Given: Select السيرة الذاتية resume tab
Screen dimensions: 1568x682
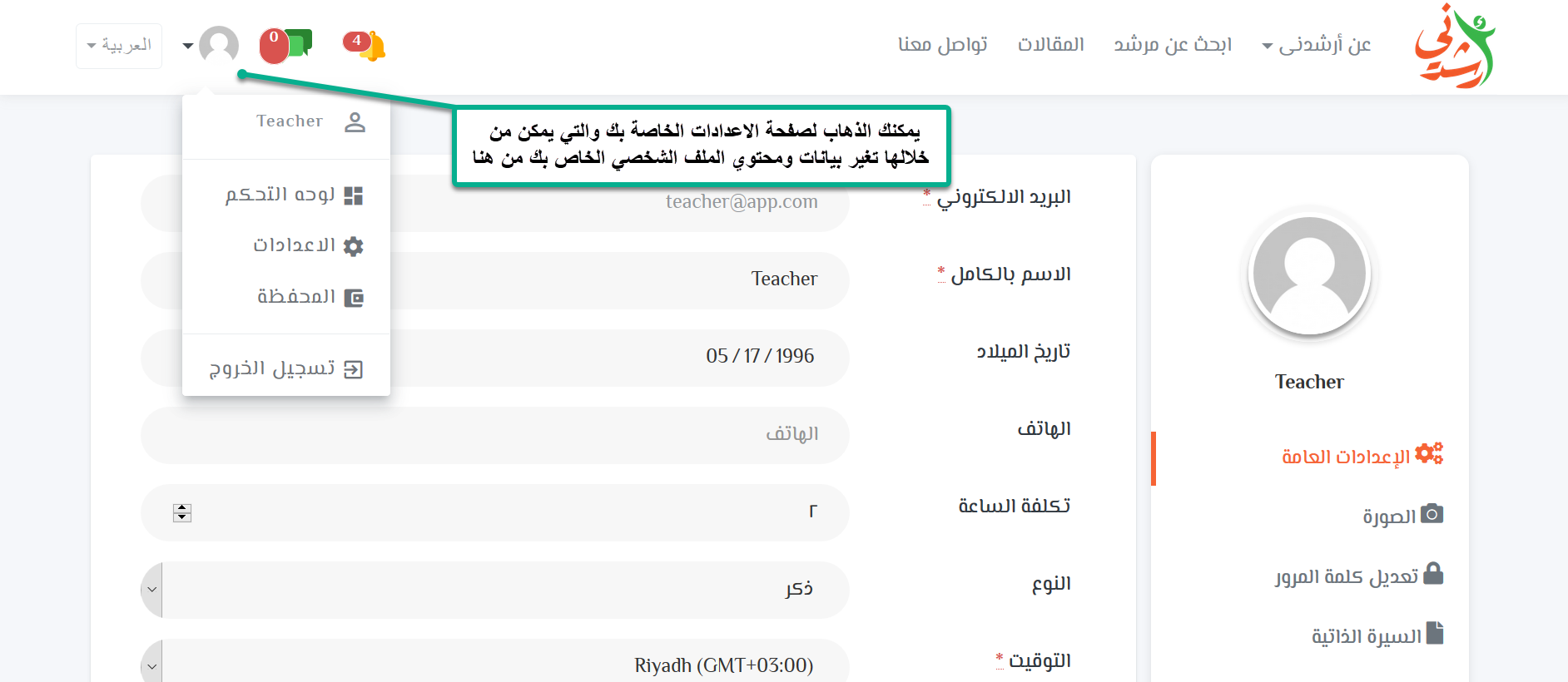Looking at the screenshot, I should click(1377, 636).
